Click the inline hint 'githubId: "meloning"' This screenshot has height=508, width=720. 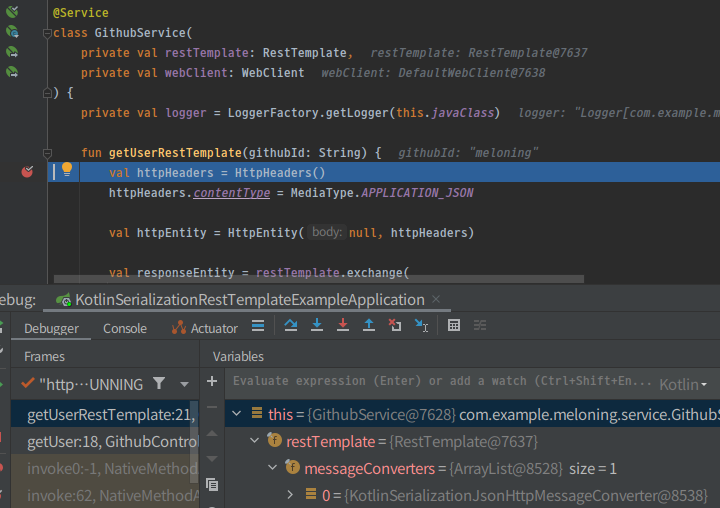pyautogui.click(x=467, y=152)
